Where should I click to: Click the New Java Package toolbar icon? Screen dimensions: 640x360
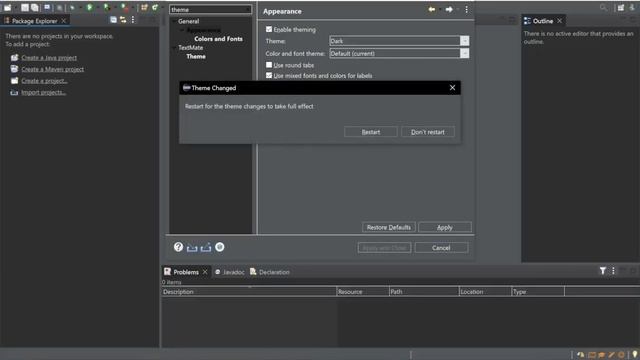pyautogui.click(x=144, y=7)
